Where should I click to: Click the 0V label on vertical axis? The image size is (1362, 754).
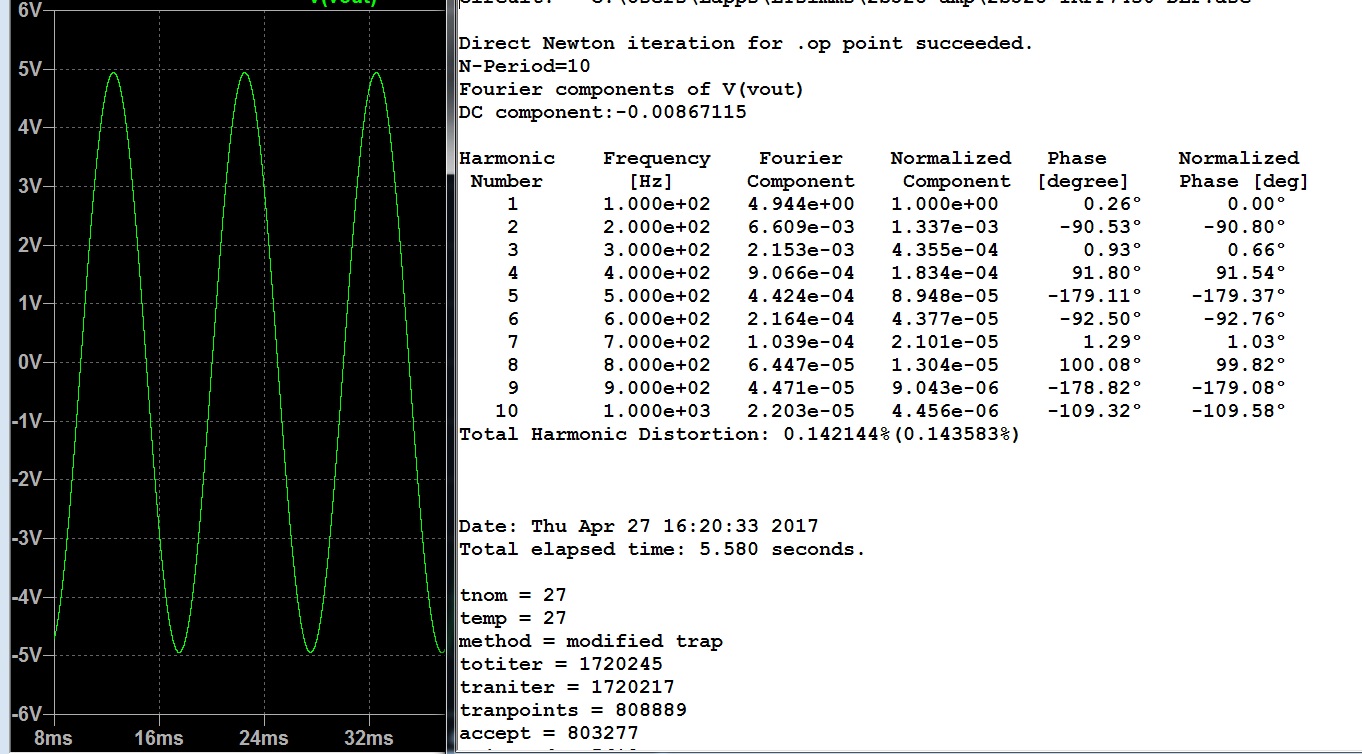[29, 362]
